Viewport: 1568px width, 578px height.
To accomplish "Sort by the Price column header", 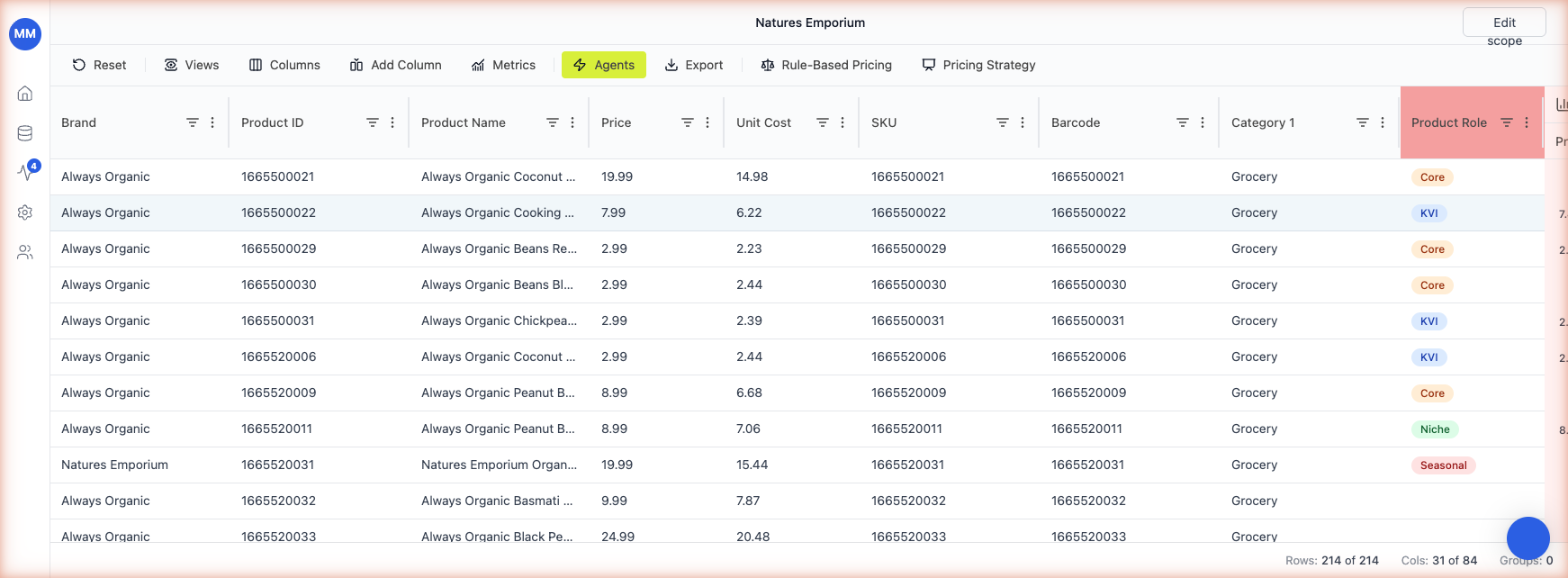I will (616, 122).
